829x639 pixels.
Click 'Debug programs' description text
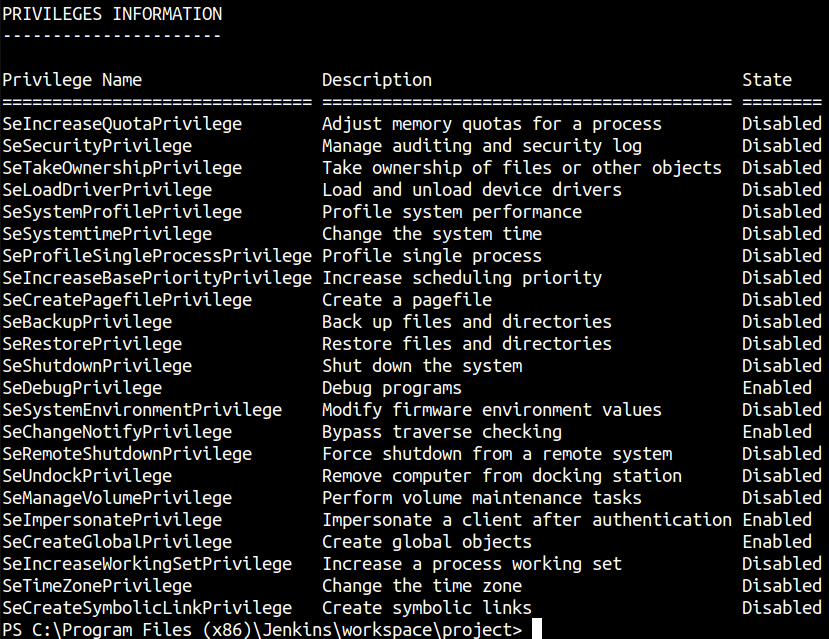pos(392,388)
